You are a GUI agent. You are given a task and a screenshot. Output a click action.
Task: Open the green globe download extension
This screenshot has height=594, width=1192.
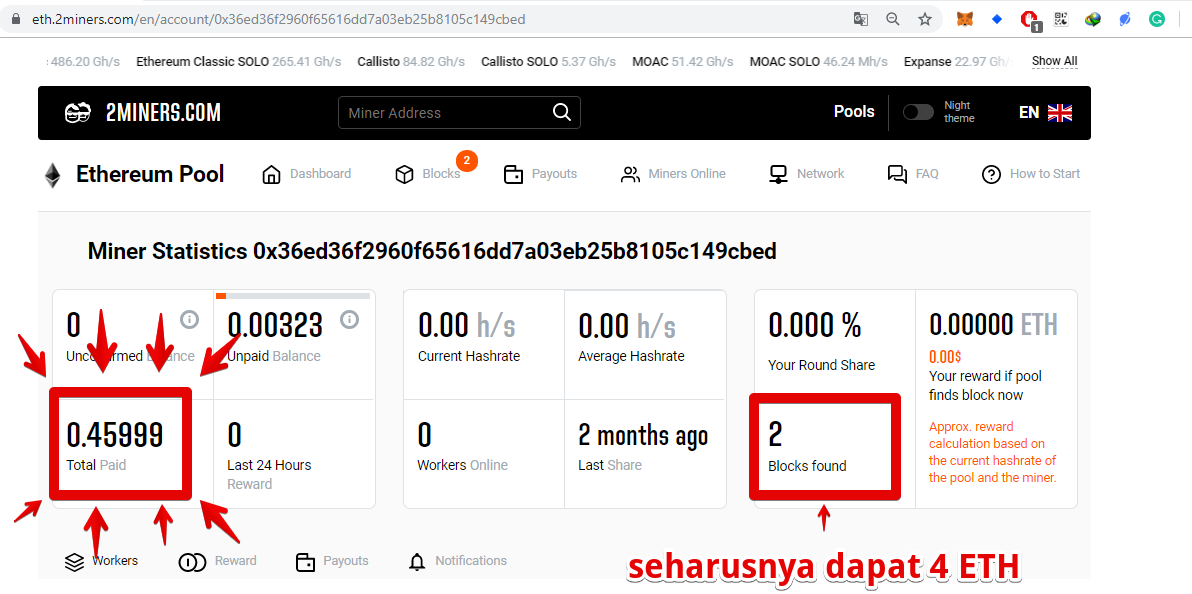click(1093, 19)
